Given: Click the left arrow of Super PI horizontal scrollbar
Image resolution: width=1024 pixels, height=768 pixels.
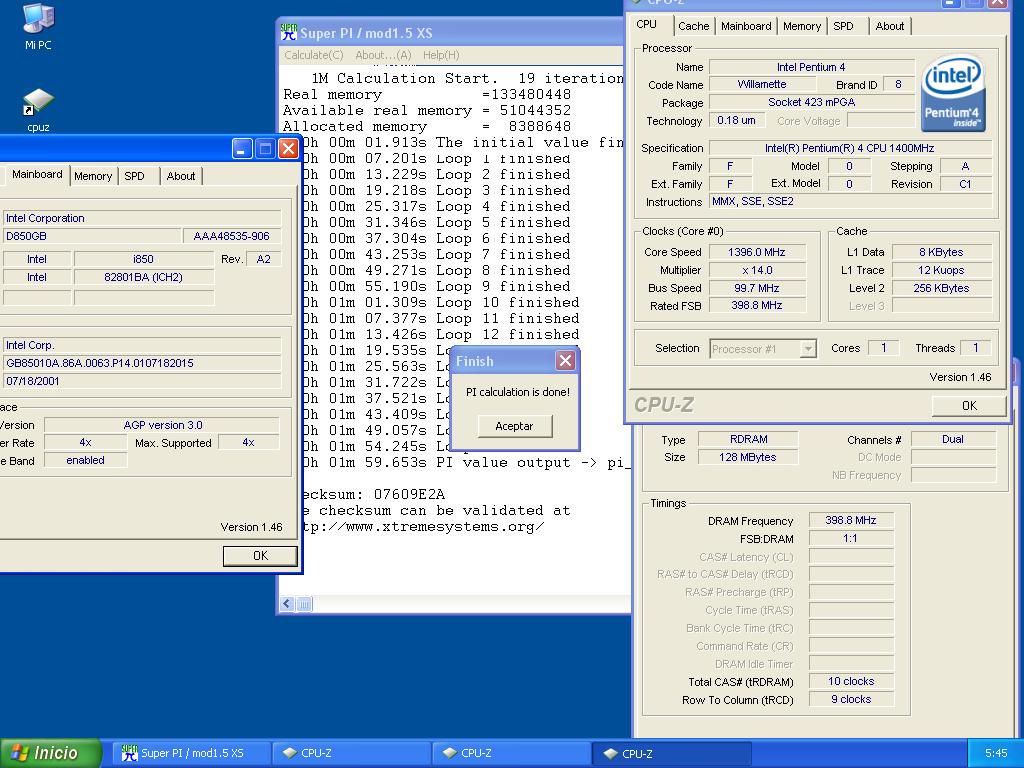Looking at the screenshot, I should (287, 604).
